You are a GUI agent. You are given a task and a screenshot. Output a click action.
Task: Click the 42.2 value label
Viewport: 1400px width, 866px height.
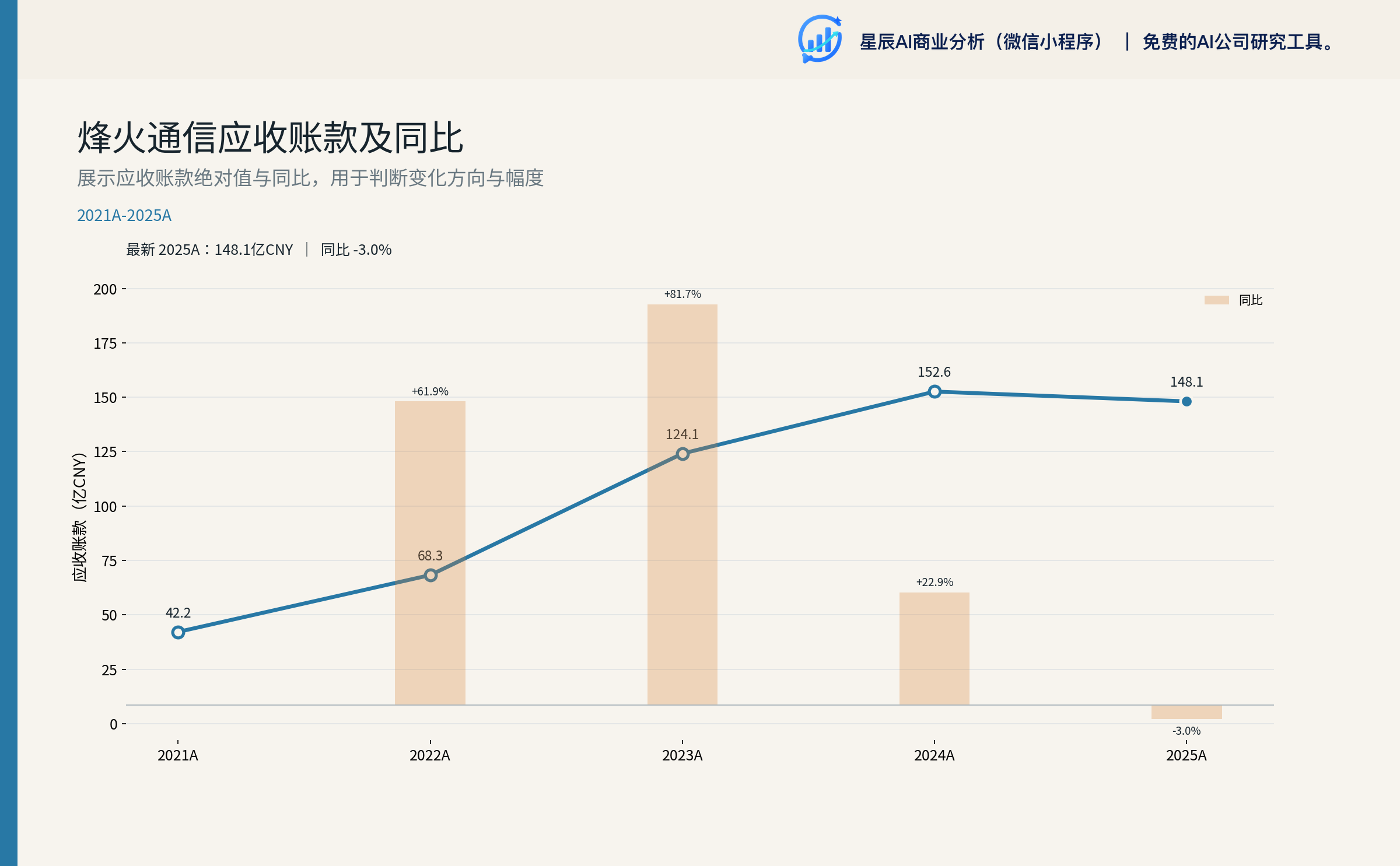178,613
